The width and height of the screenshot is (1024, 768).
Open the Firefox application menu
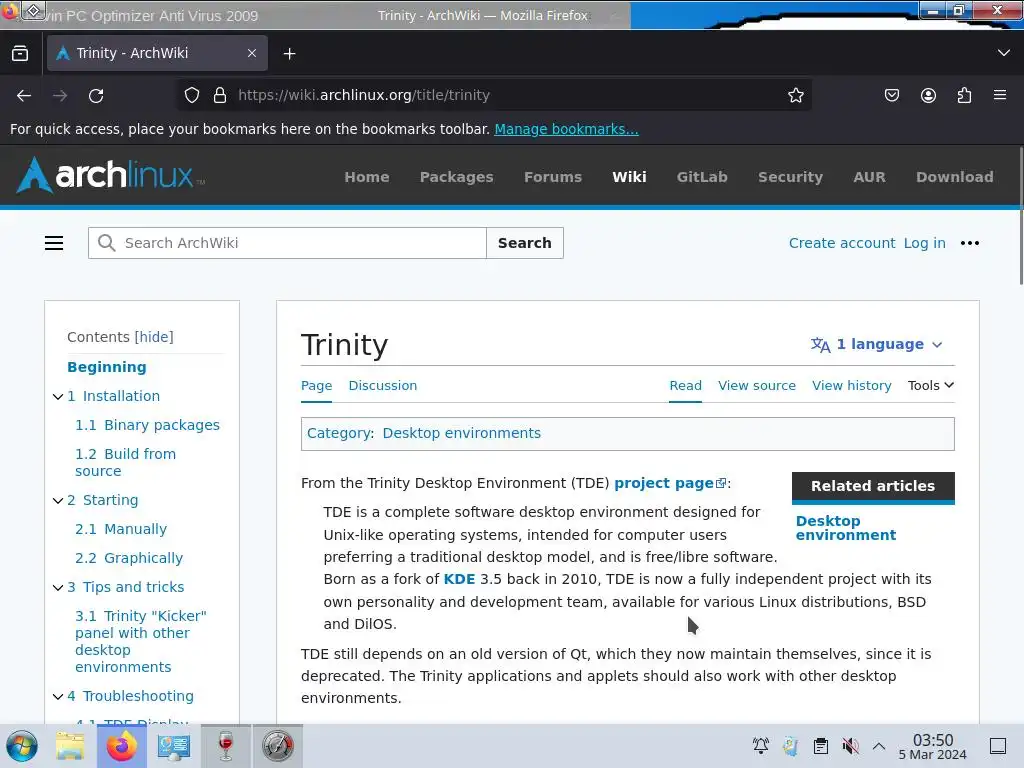pyautogui.click(x=1000, y=95)
